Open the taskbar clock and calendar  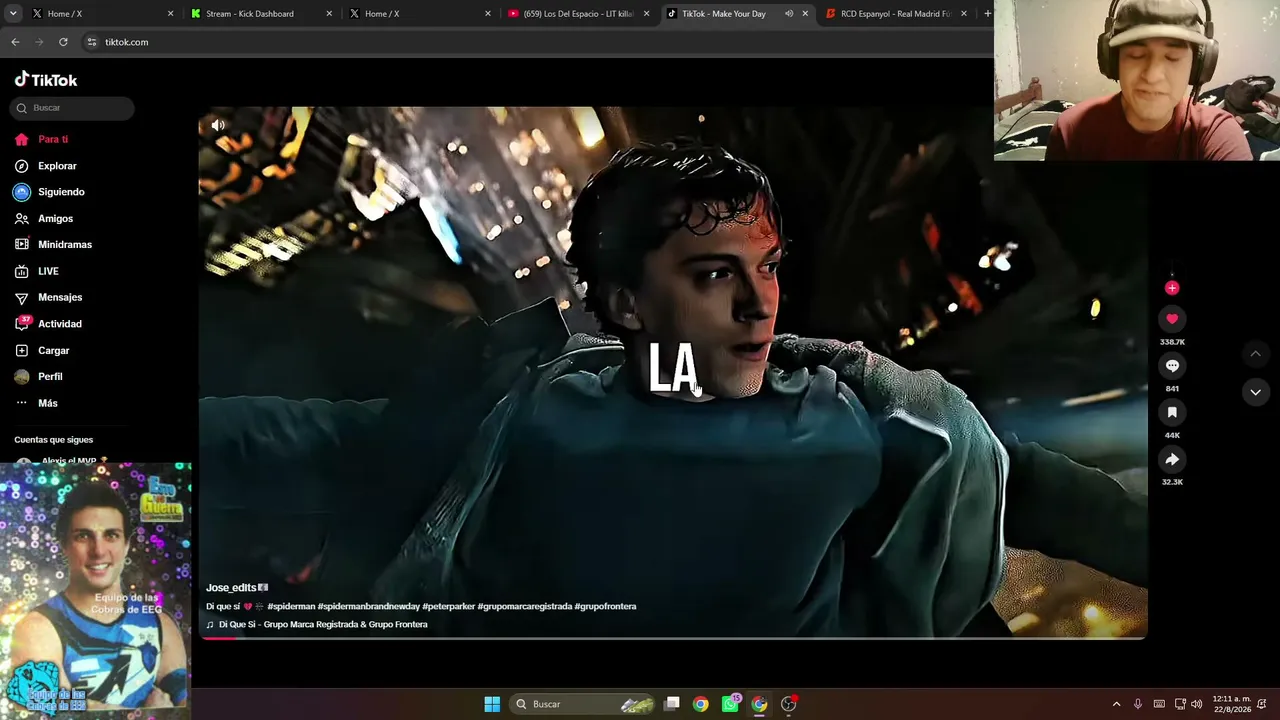tap(1231, 704)
